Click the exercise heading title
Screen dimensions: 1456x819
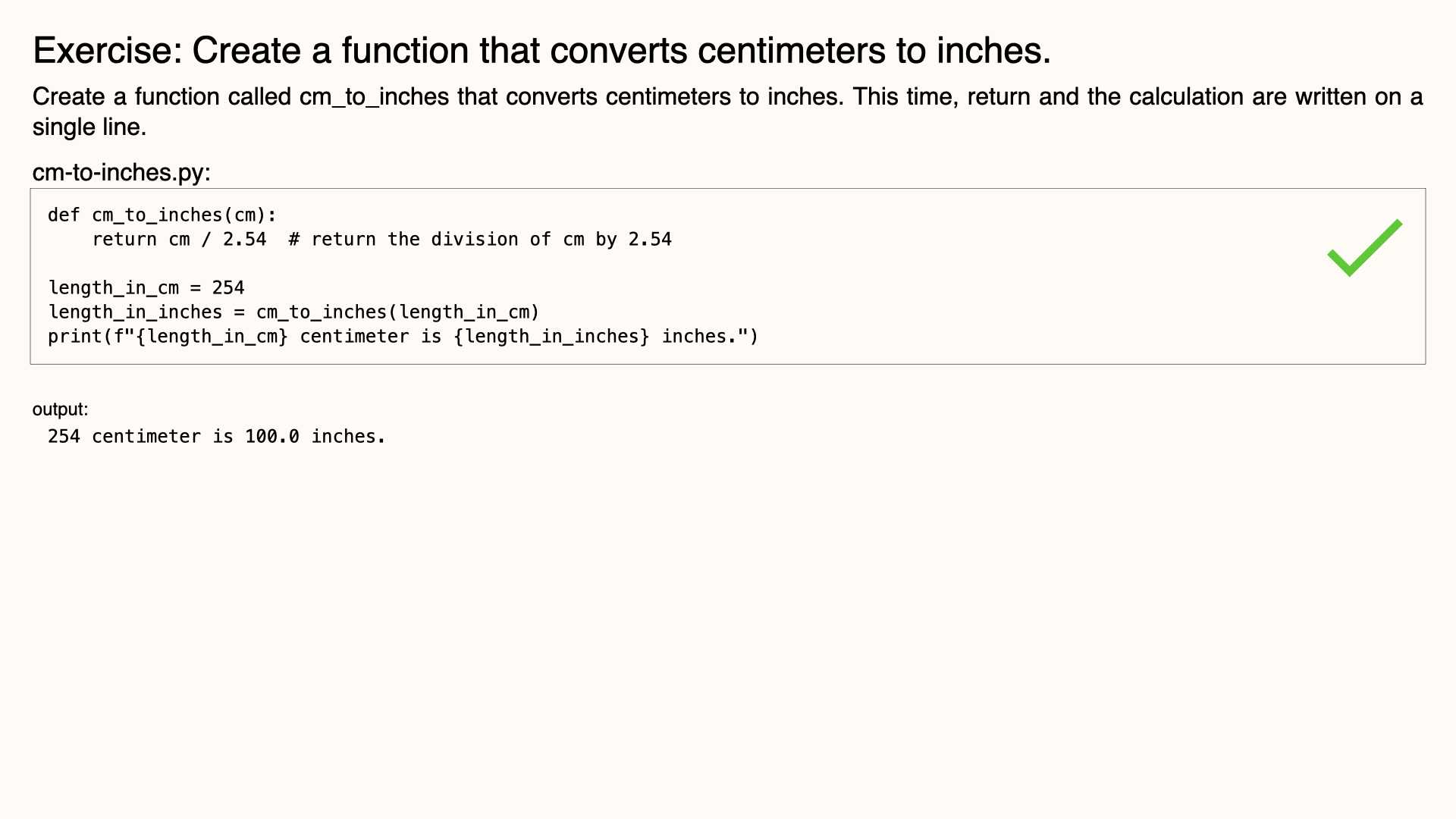(x=541, y=51)
